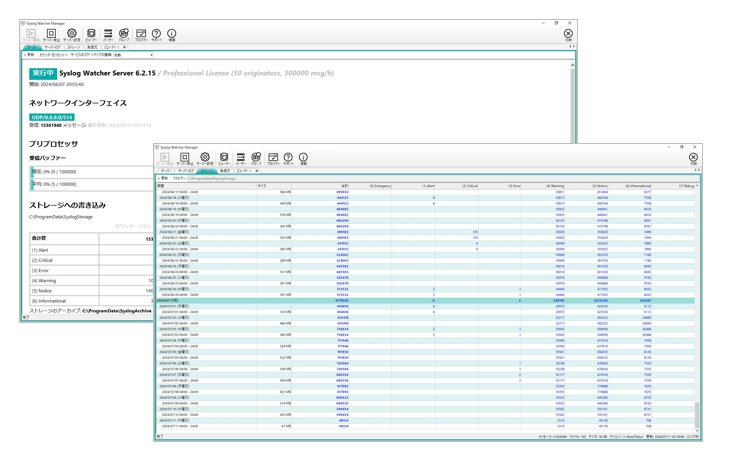
Task: Click average receive buffer progress bar
Action: coord(92,184)
